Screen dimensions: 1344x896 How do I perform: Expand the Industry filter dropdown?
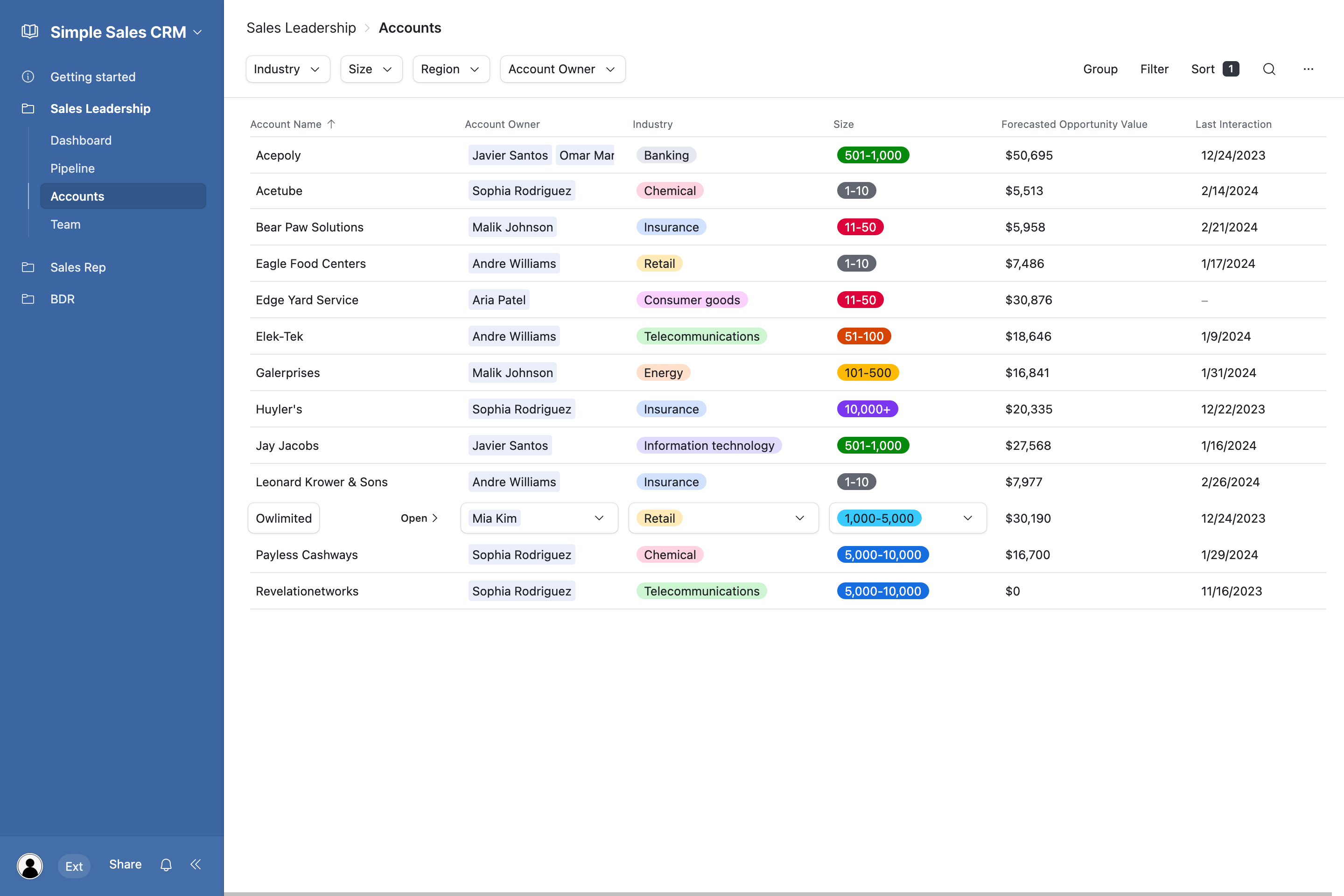[287, 69]
